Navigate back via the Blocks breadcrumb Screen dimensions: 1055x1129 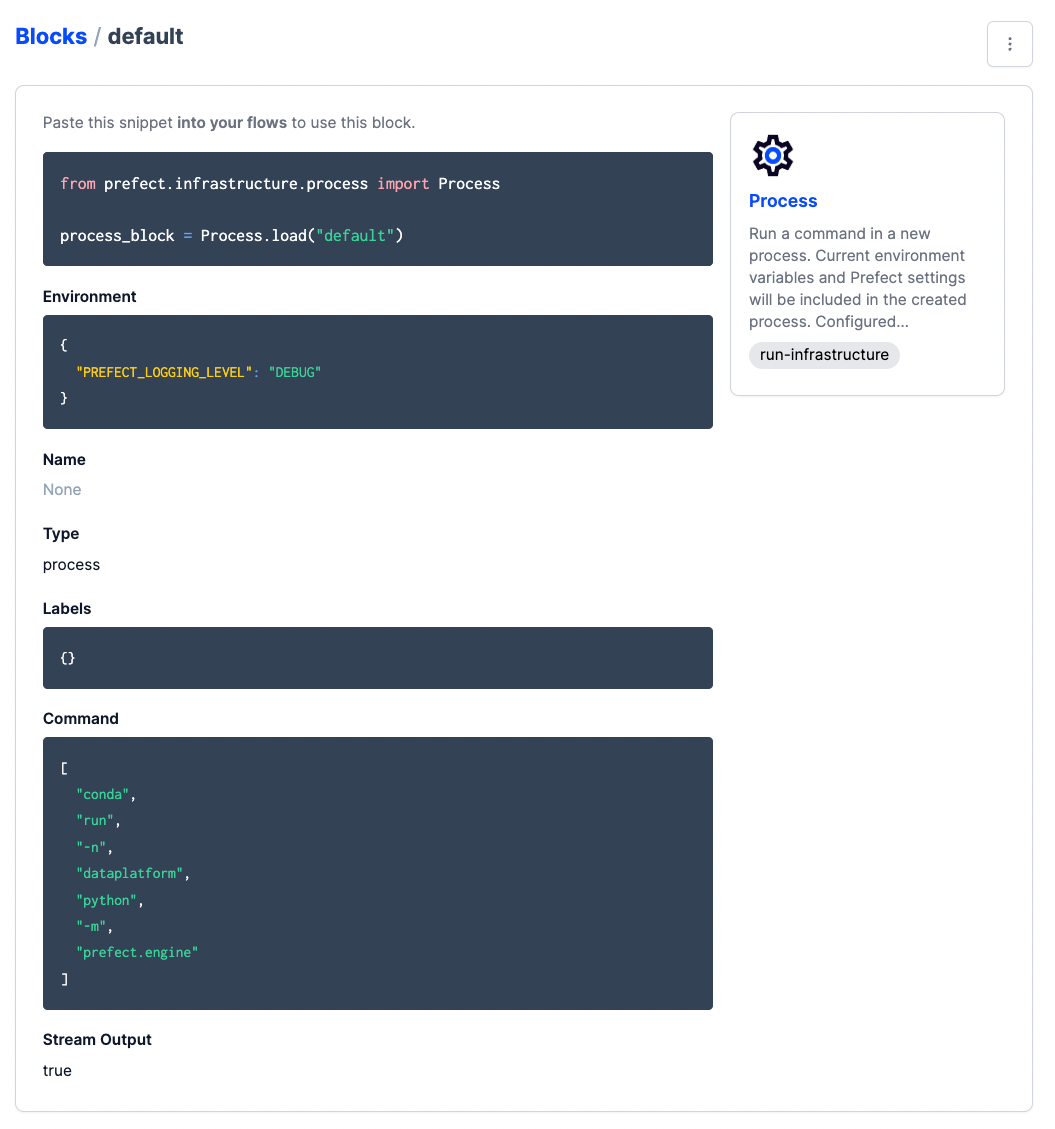[50, 36]
